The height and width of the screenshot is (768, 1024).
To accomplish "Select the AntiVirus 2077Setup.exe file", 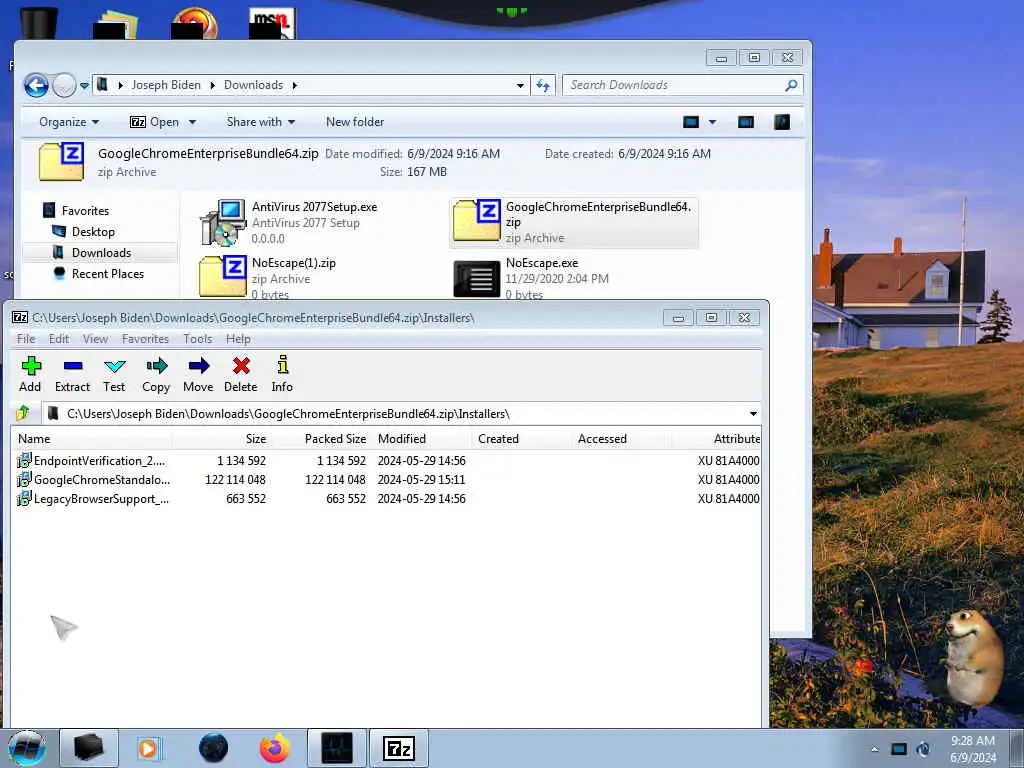I will 289,223.
